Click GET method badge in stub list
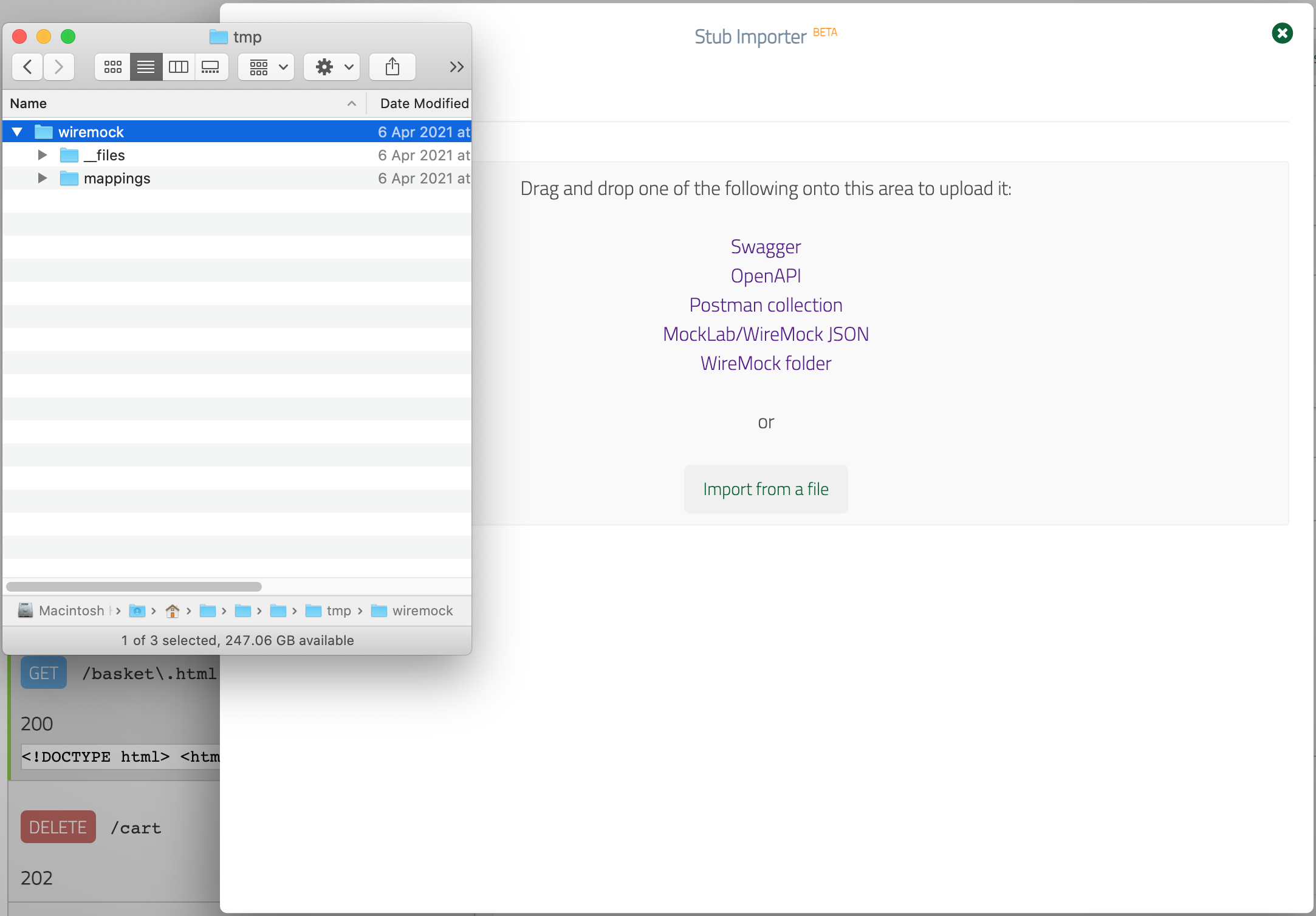1316x916 pixels. coord(44,673)
